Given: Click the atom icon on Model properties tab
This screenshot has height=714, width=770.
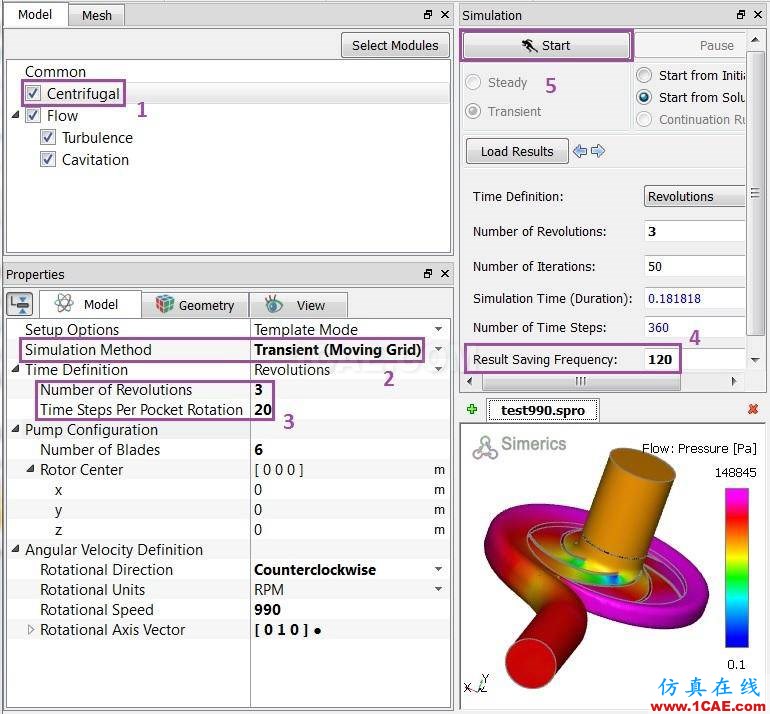Looking at the screenshot, I should pos(64,303).
